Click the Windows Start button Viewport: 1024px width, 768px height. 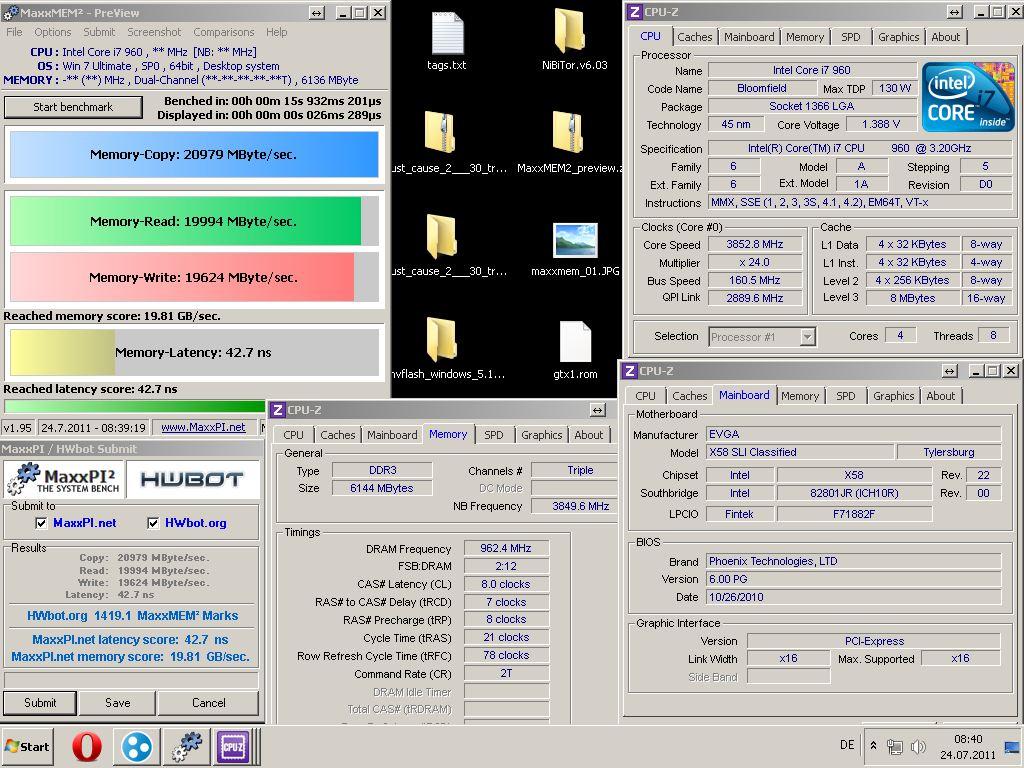[27, 746]
